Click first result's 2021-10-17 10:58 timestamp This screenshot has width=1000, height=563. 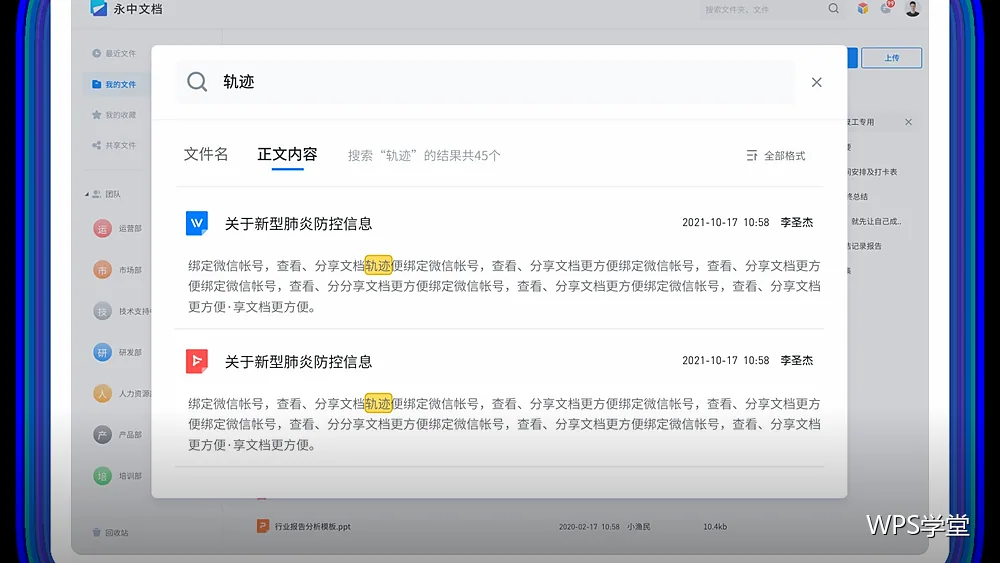[x=726, y=223]
